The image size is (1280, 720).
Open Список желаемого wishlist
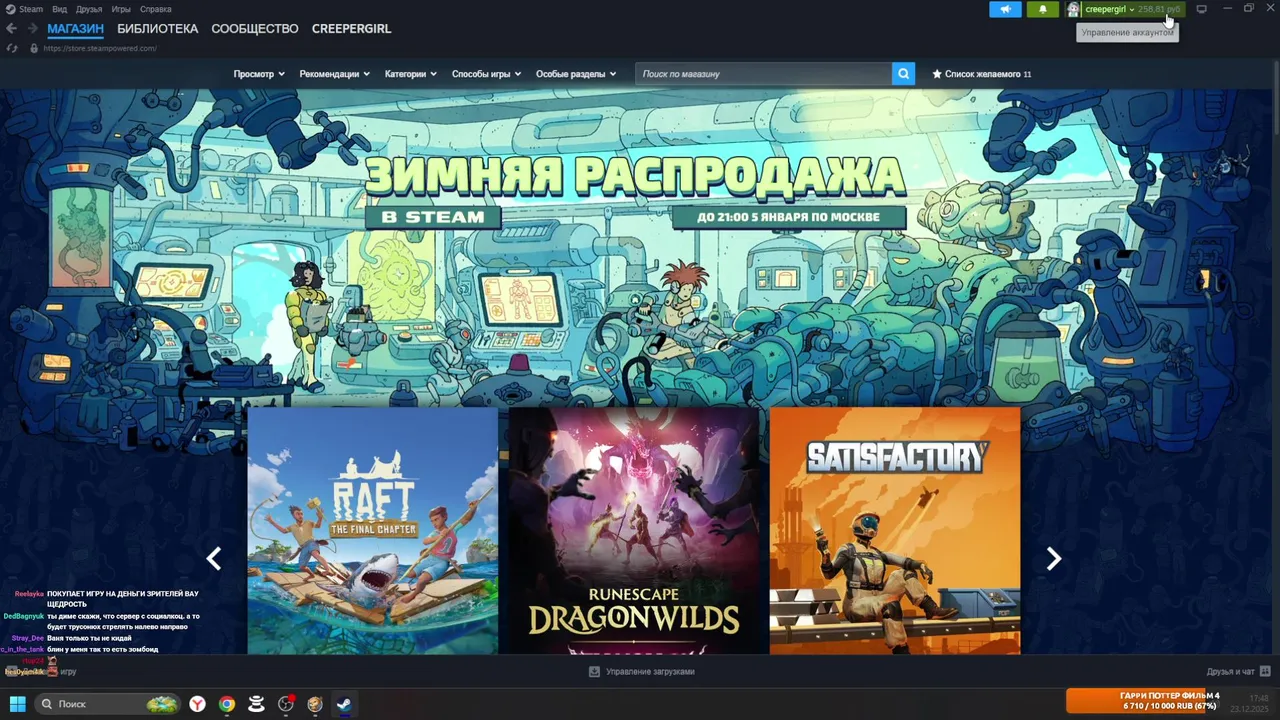click(x=982, y=74)
